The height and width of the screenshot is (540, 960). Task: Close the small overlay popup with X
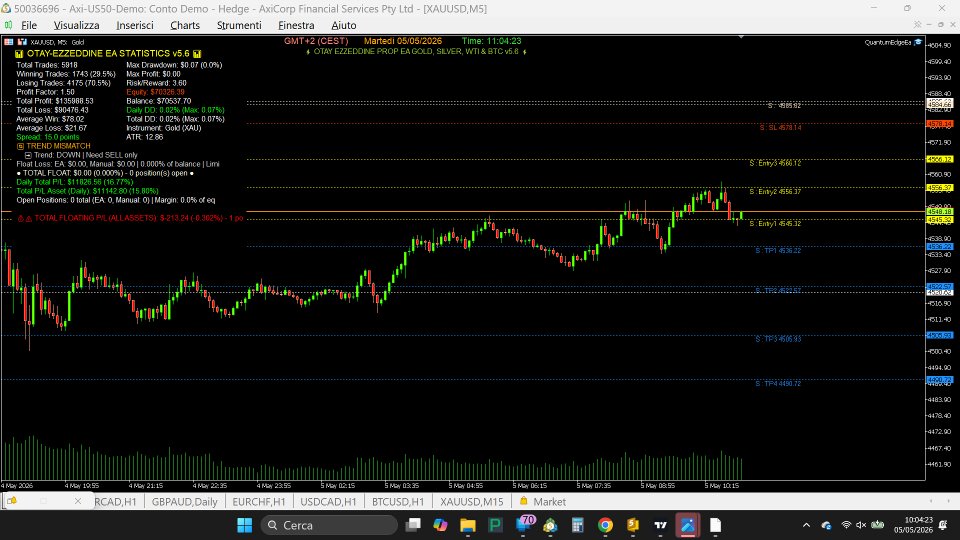(x=78, y=501)
